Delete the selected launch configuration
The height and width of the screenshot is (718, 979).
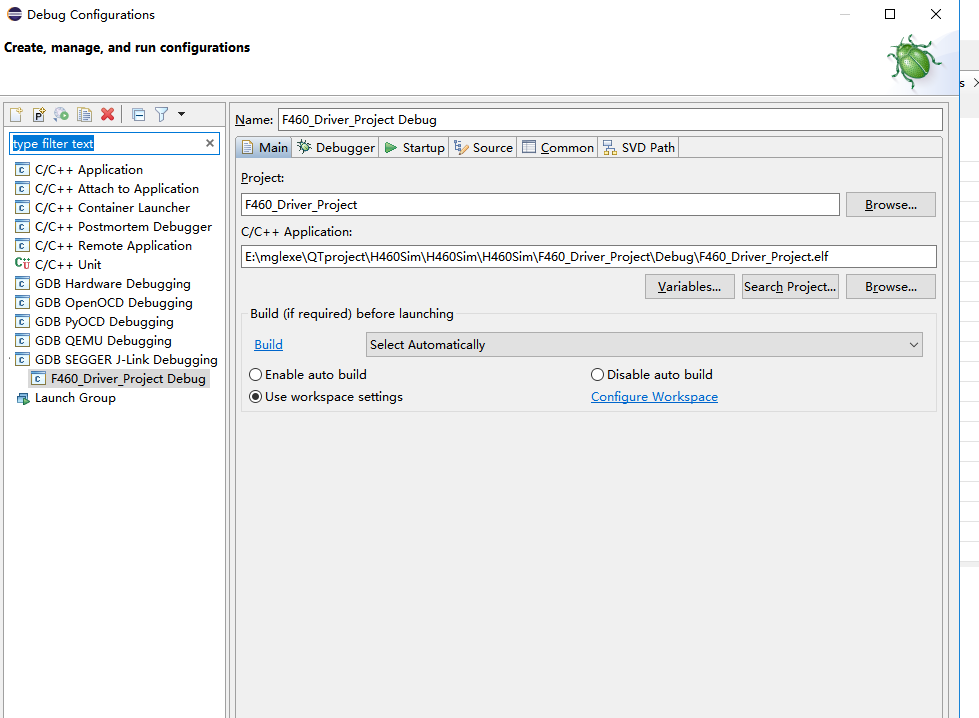(108, 114)
